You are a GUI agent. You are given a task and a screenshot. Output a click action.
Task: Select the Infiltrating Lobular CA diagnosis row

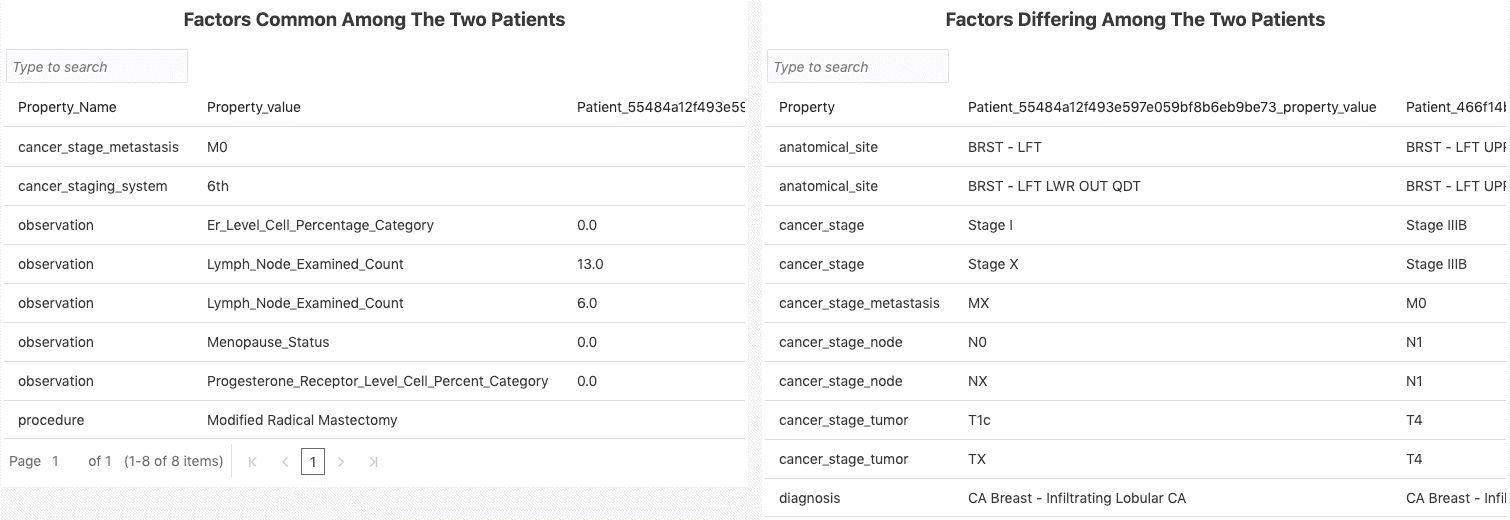[x=1076, y=498]
